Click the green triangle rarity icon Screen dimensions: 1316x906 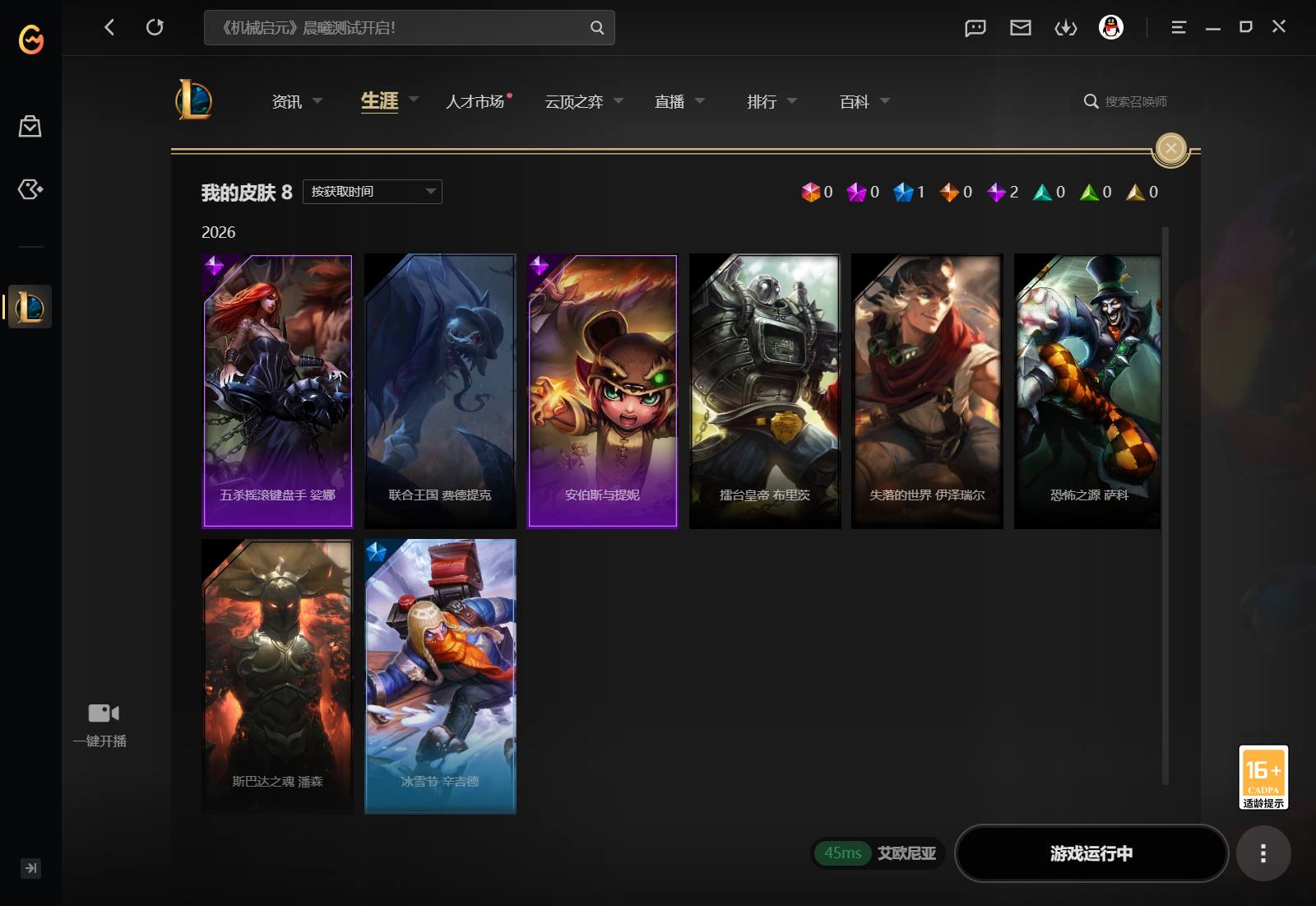coord(1089,192)
